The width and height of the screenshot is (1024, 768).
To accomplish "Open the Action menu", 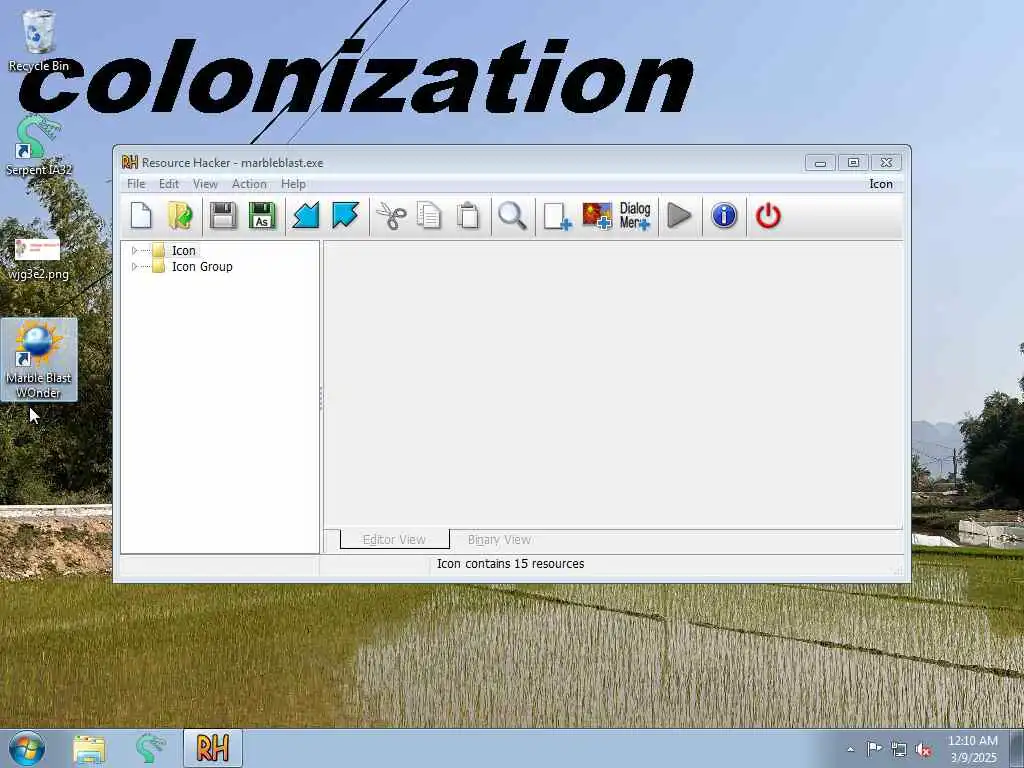I will [249, 184].
